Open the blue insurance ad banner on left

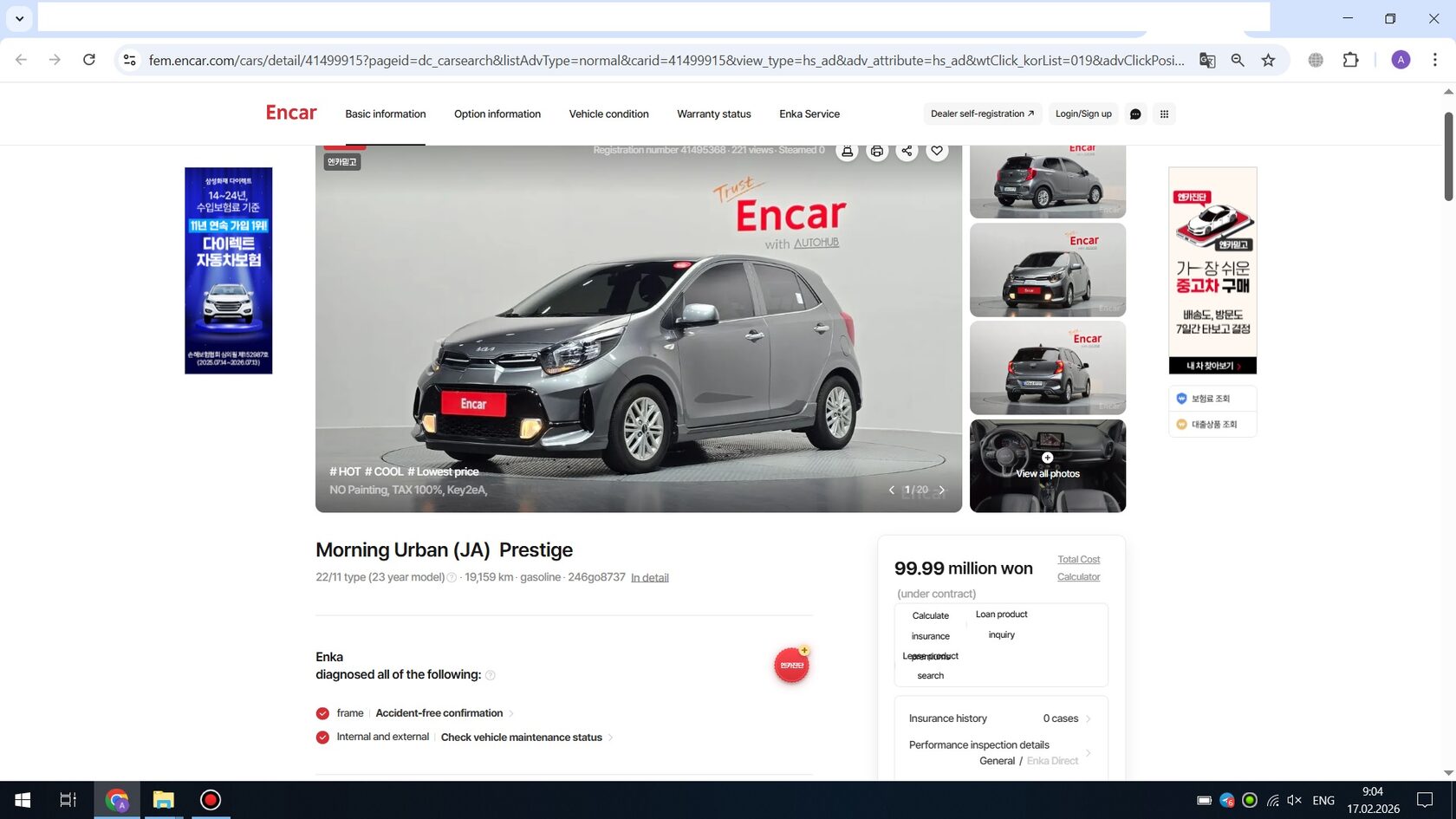tap(229, 270)
